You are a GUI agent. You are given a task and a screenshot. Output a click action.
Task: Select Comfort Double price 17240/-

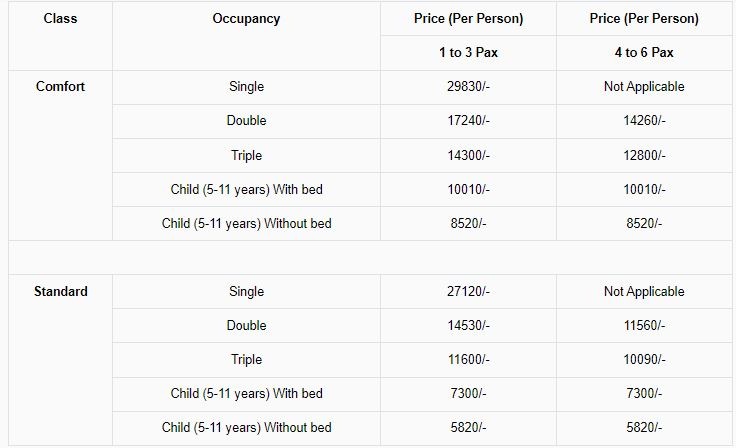click(x=468, y=120)
